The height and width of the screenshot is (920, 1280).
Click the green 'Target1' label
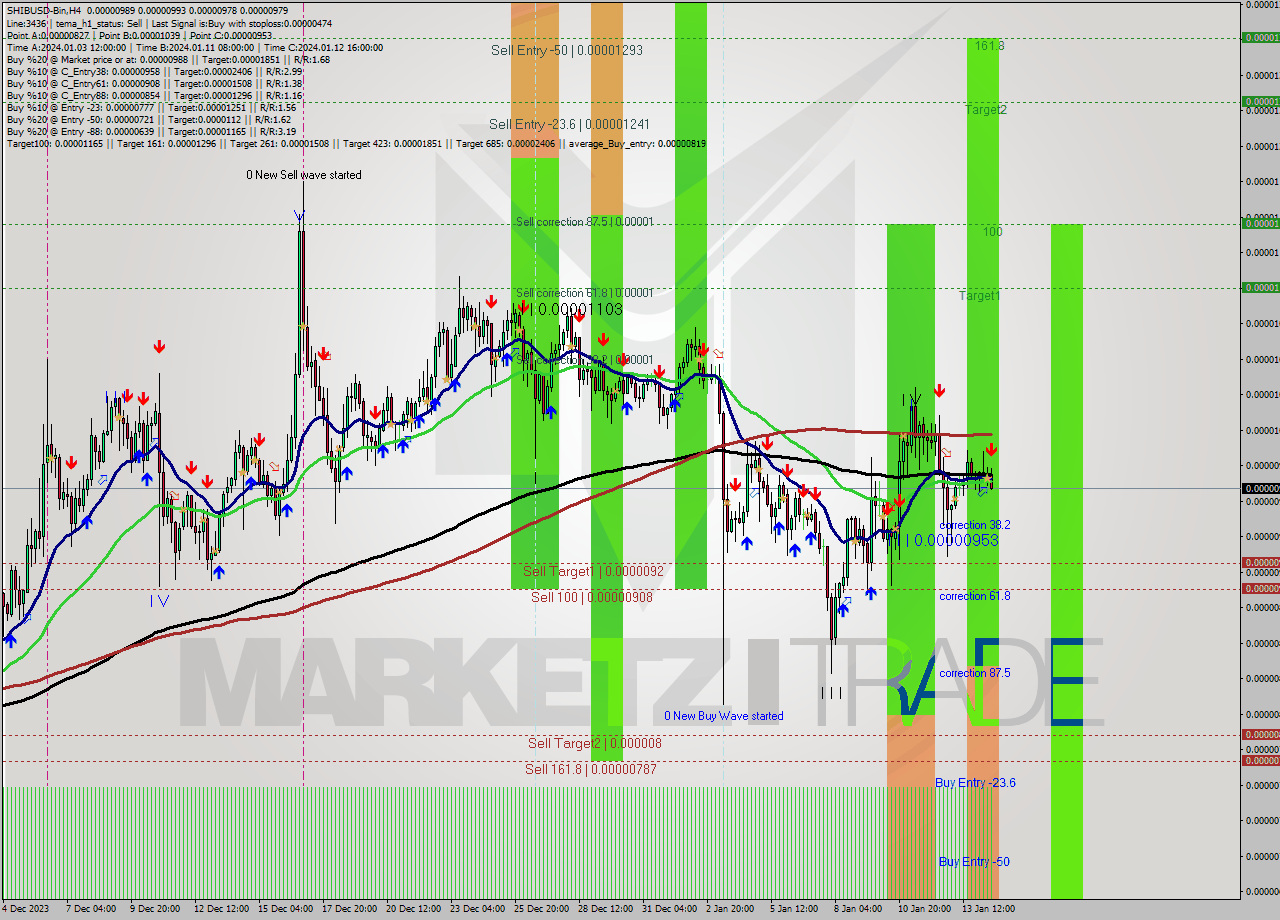[979, 296]
